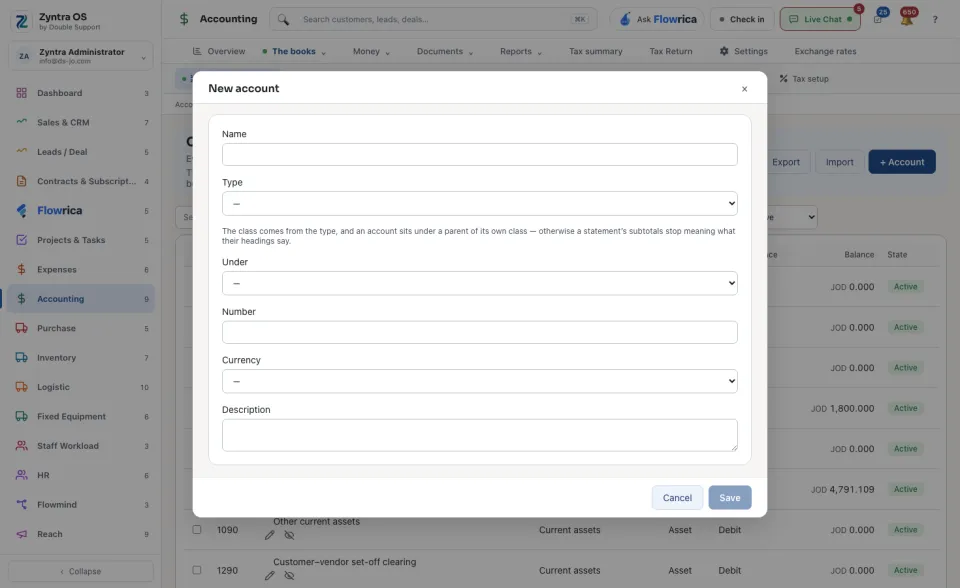Hide Customer–vendor set-off clearing account
This screenshot has height=588, width=960.
click(290, 576)
